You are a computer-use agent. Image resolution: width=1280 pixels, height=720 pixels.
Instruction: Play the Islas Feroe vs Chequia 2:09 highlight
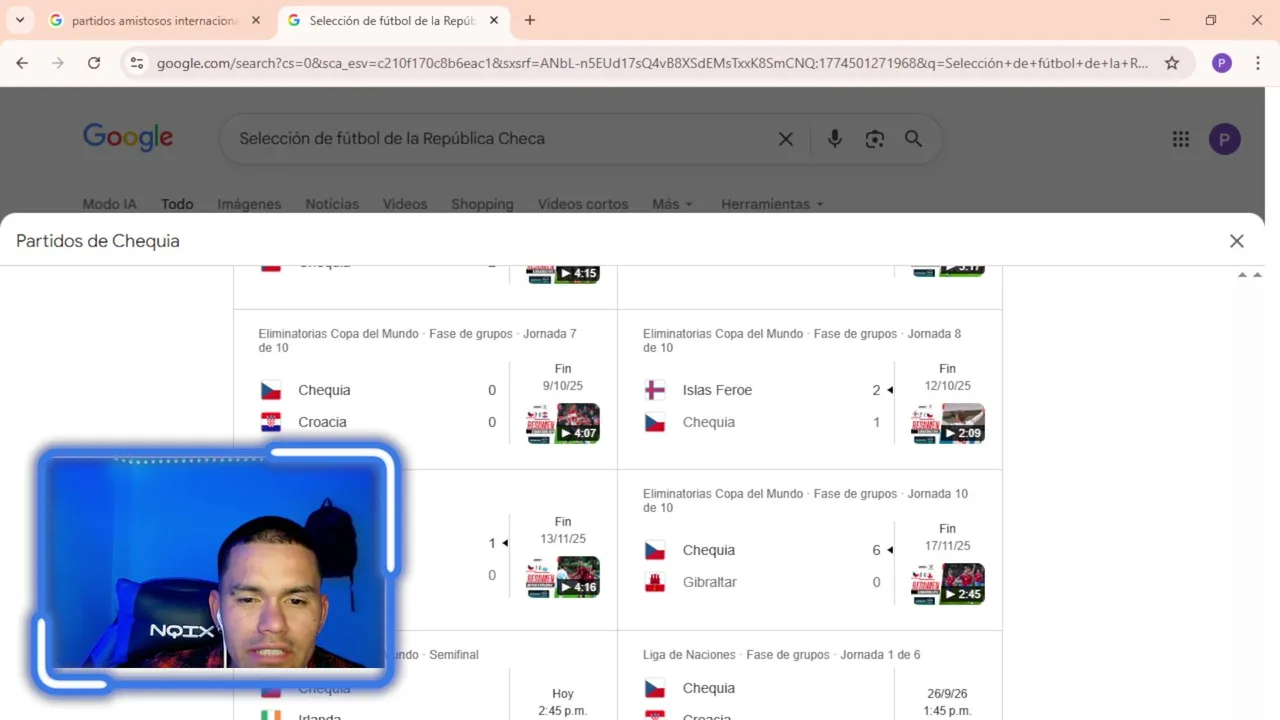click(x=948, y=423)
